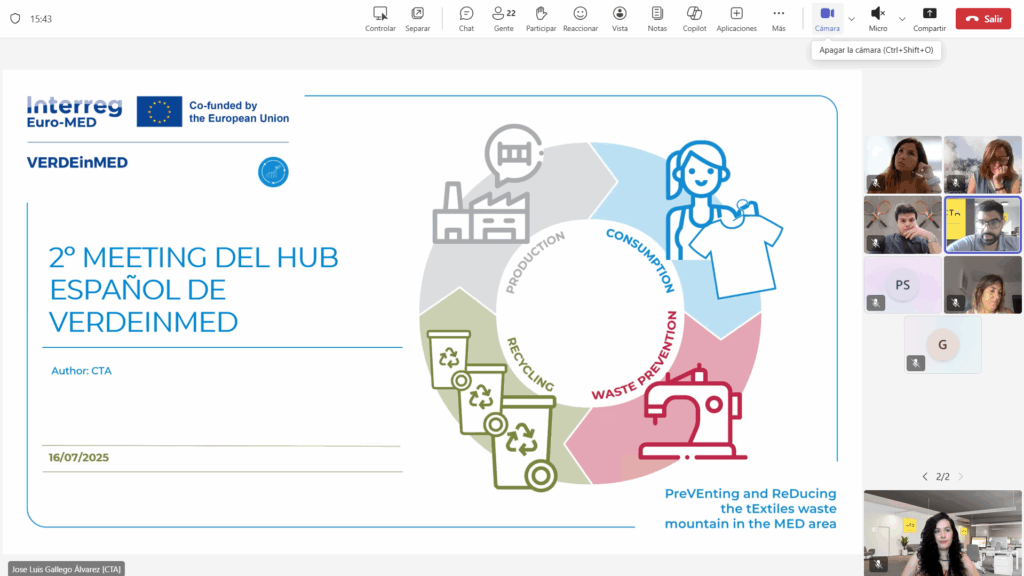Pop out the meeting with Separar

pyautogui.click(x=417, y=19)
